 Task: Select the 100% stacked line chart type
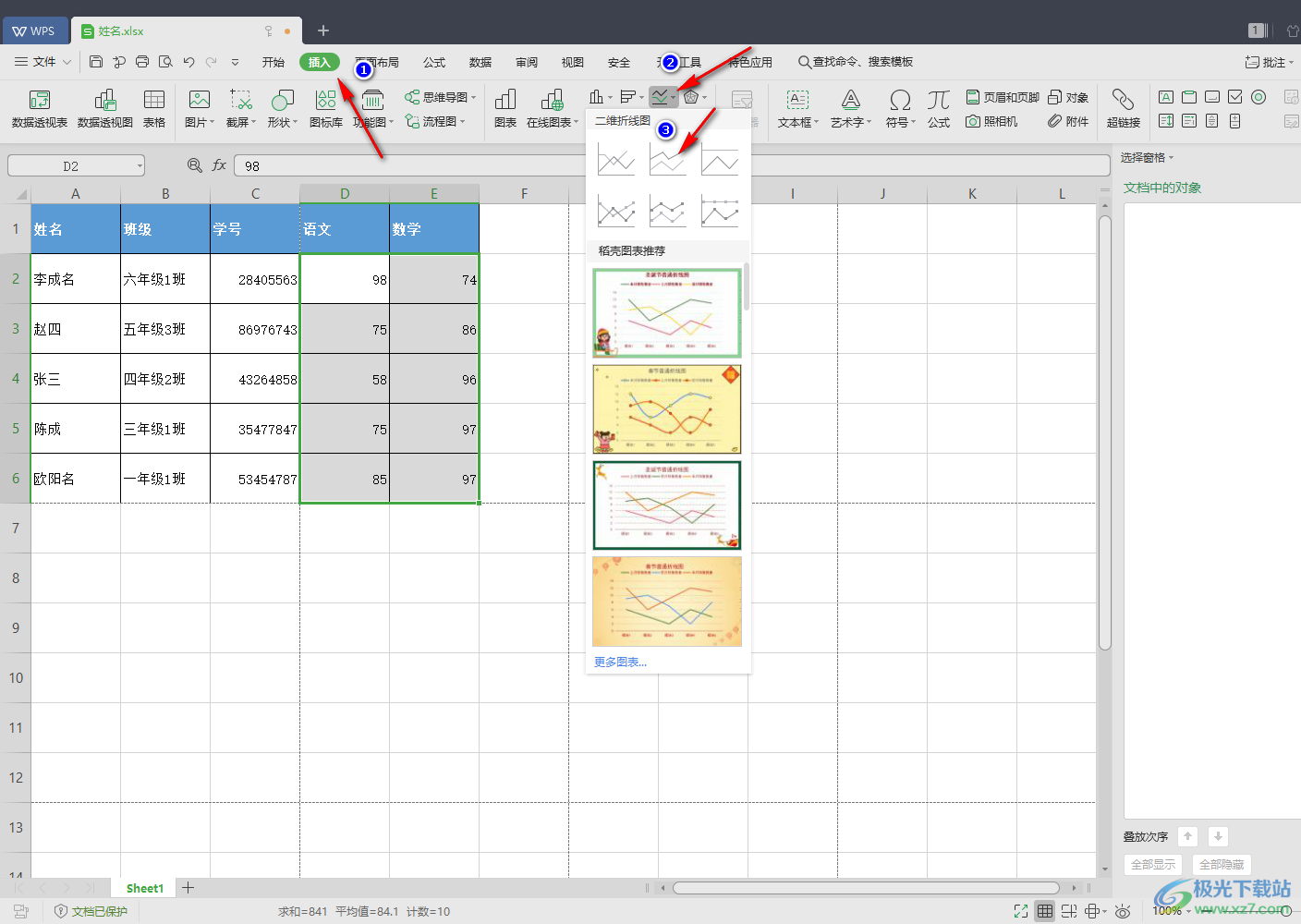pos(720,161)
